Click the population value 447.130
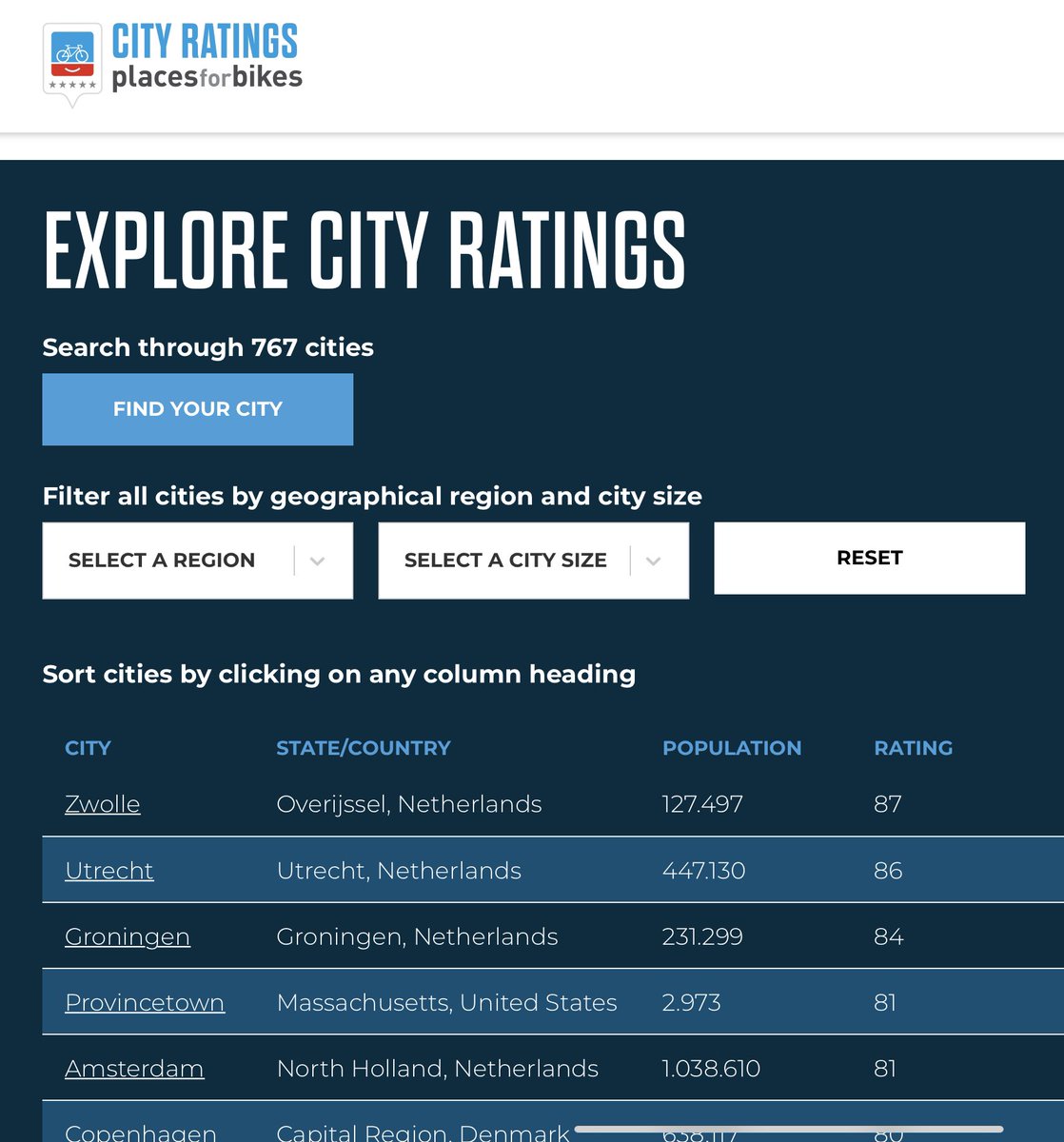Image resolution: width=1064 pixels, height=1142 pixels. click(x=703, y=871)
